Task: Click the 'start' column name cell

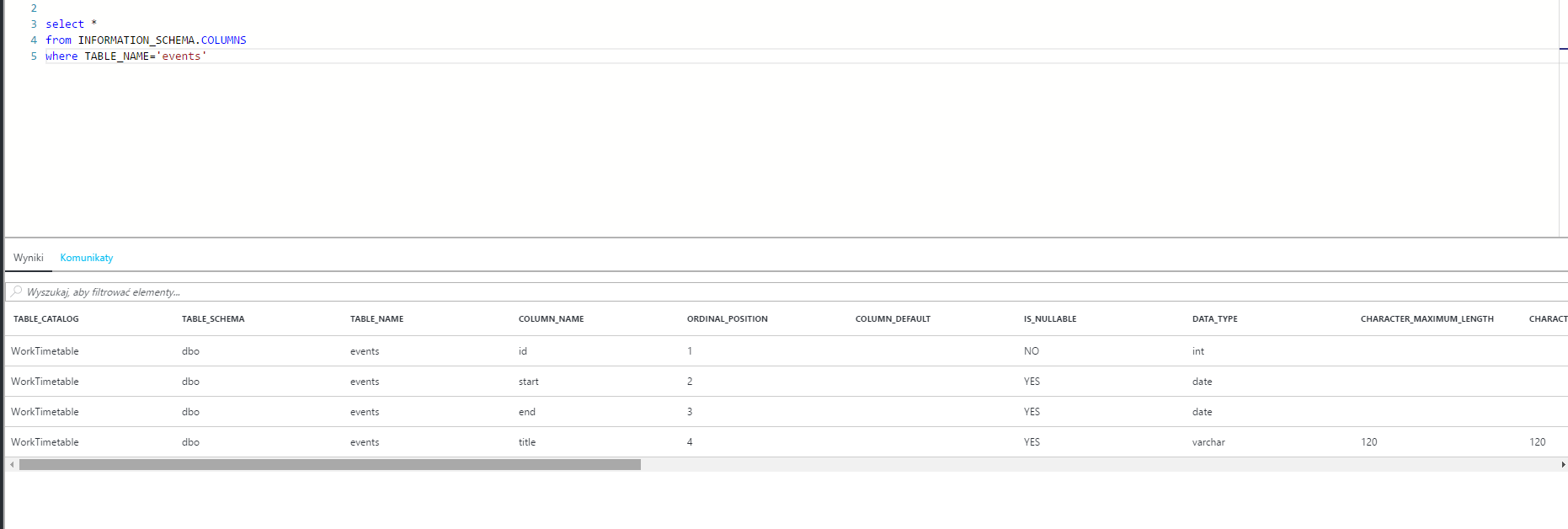Action: click(528, 382)
